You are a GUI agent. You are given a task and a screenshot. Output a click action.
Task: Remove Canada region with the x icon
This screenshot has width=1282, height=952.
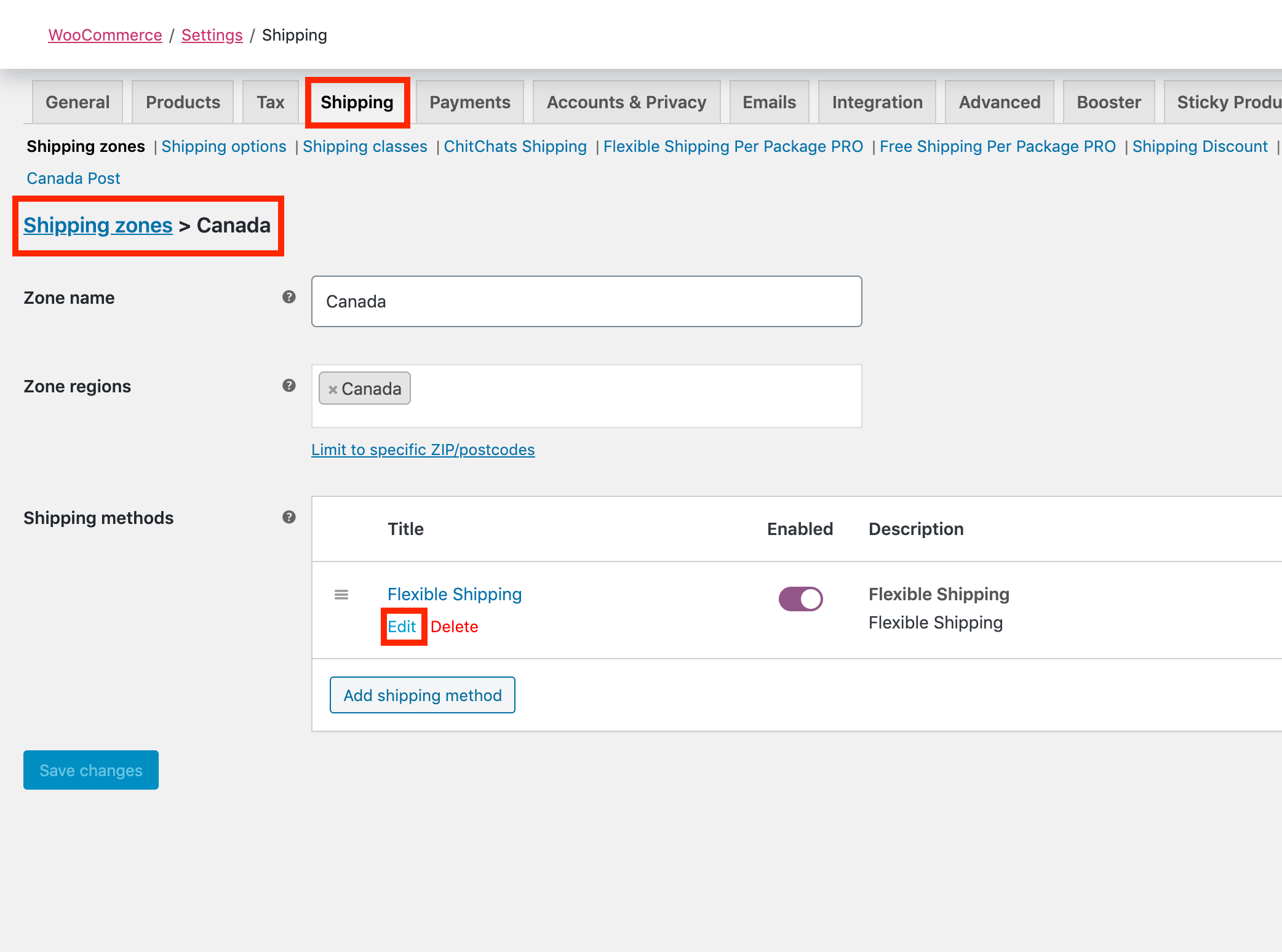click(x=333, y=389)
